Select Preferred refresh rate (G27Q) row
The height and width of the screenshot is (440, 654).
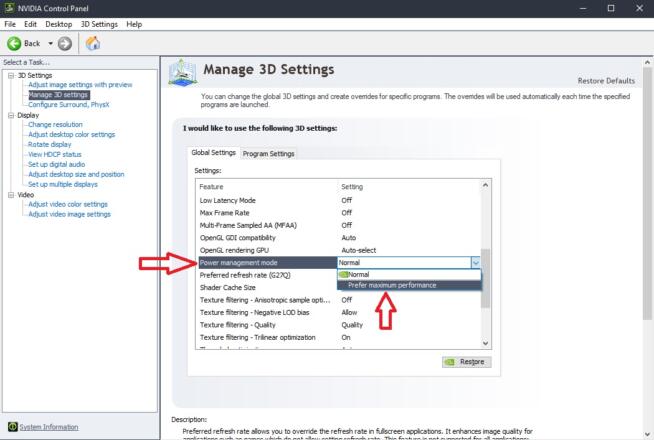267,275
